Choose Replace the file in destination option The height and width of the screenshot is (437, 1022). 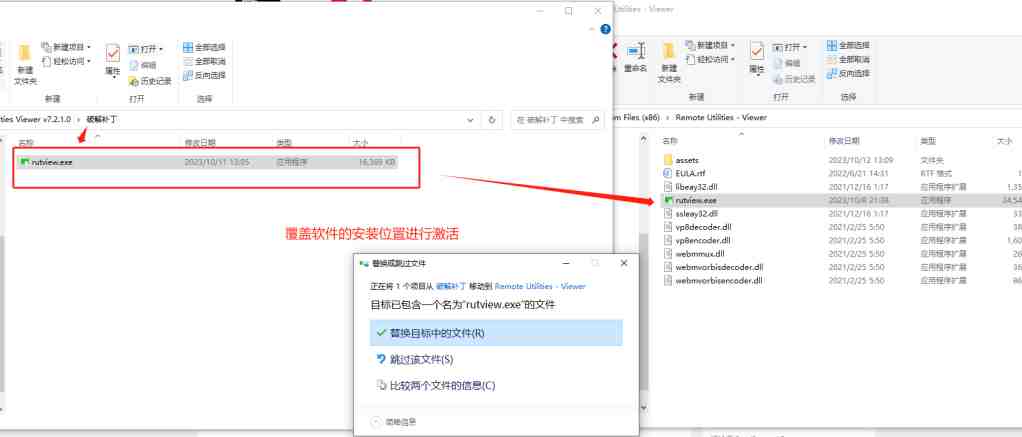(496, 333)
